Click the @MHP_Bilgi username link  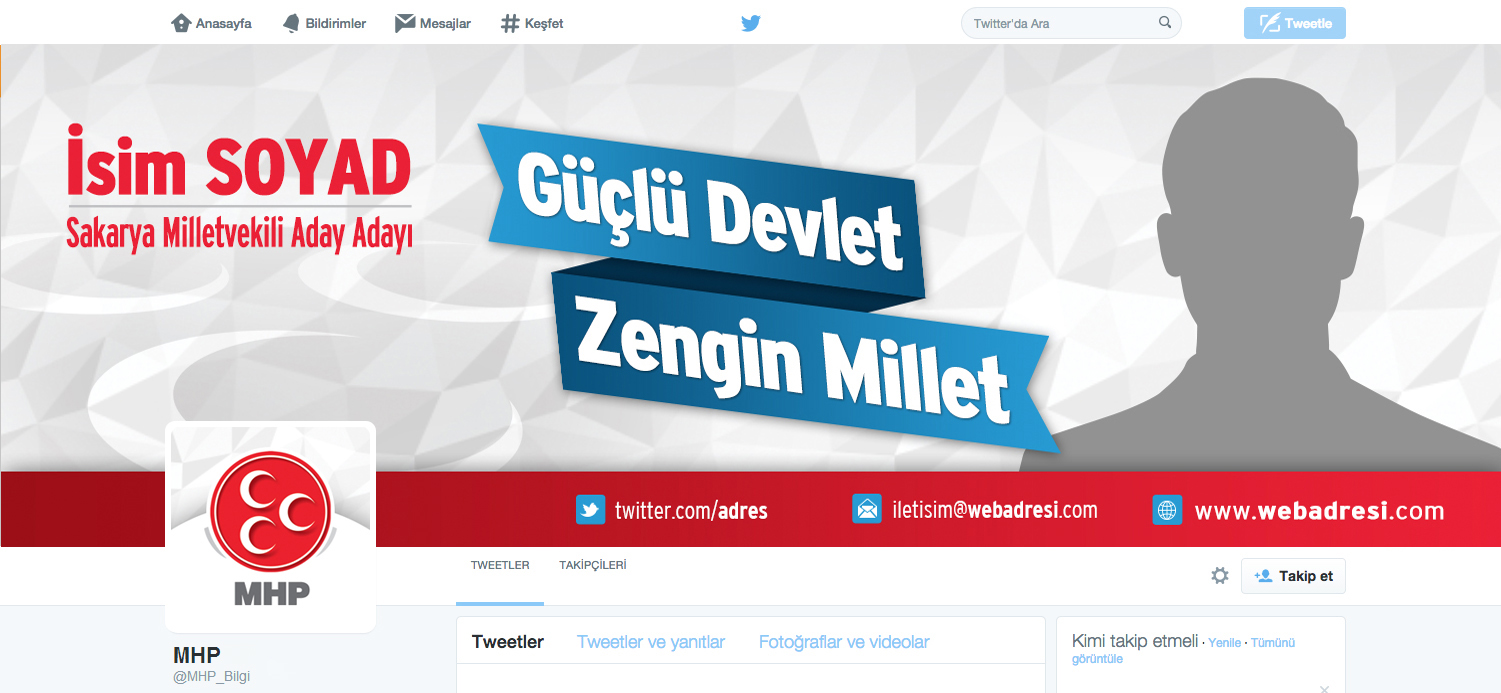pyautogui.click(x=212, y=676)
